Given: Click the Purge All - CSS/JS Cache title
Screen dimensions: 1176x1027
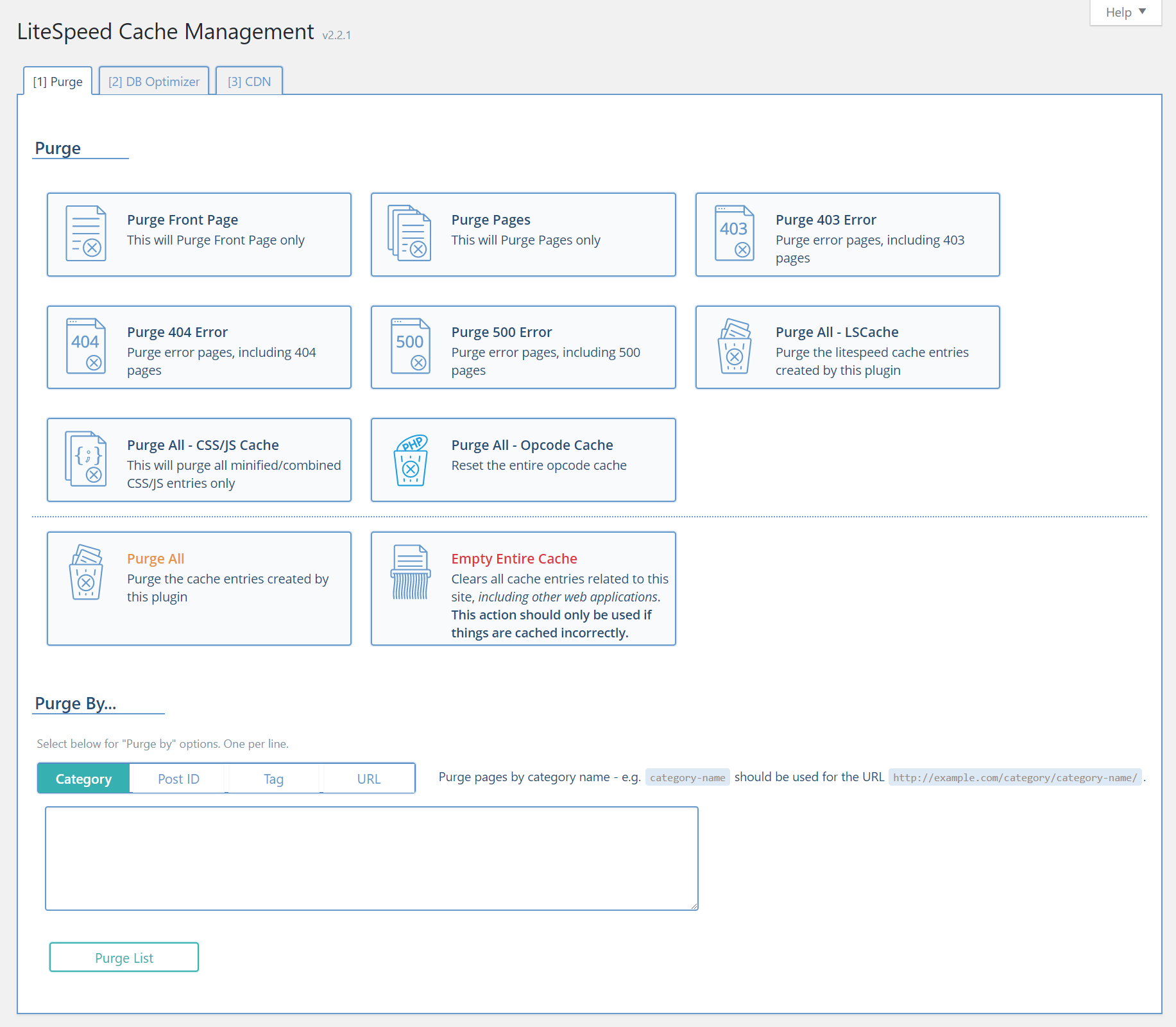Looking at the screenshot, I should 203,445.
